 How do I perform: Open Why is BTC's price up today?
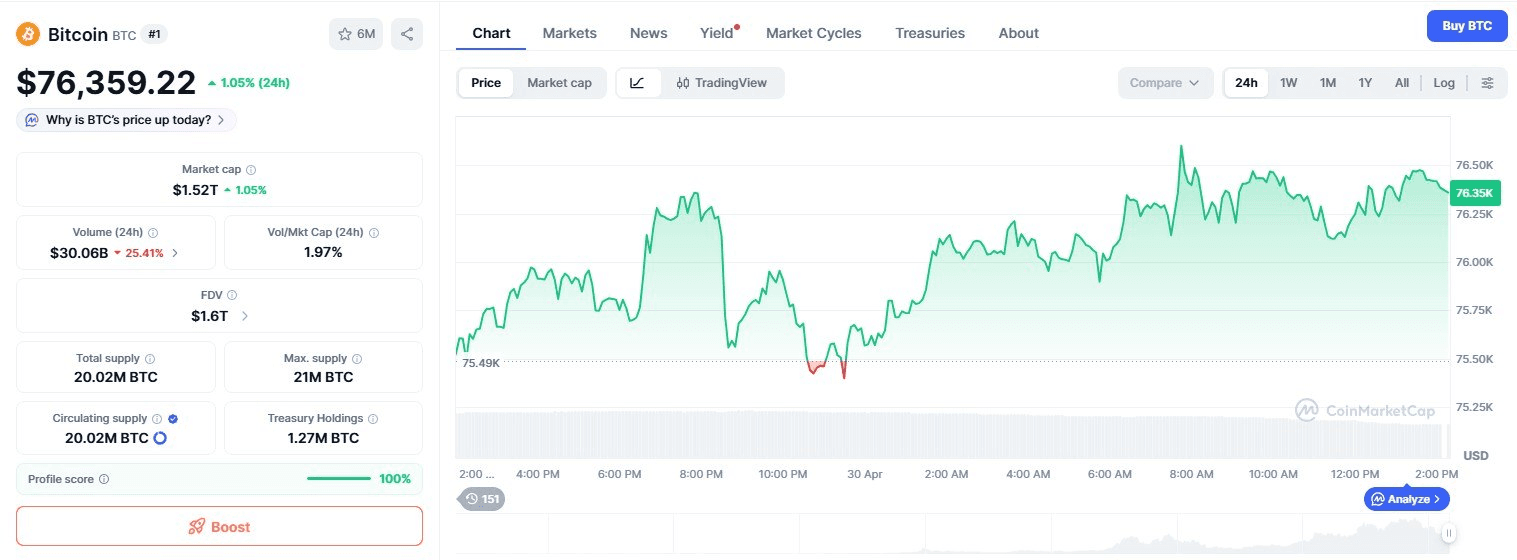tap(127, 120)
